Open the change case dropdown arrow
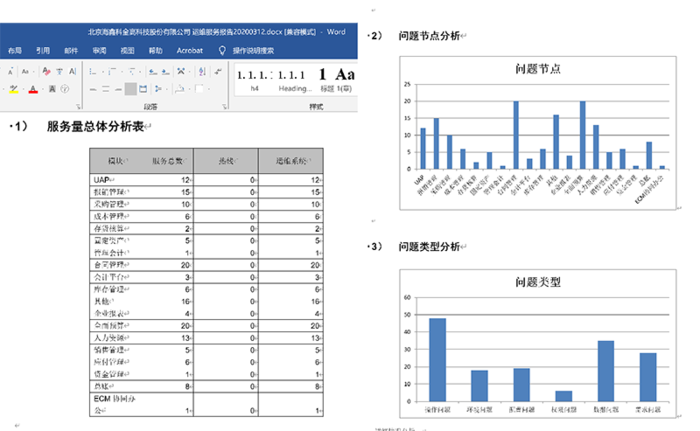Screen dimensions: 700x431 click(x=33, y=72)
